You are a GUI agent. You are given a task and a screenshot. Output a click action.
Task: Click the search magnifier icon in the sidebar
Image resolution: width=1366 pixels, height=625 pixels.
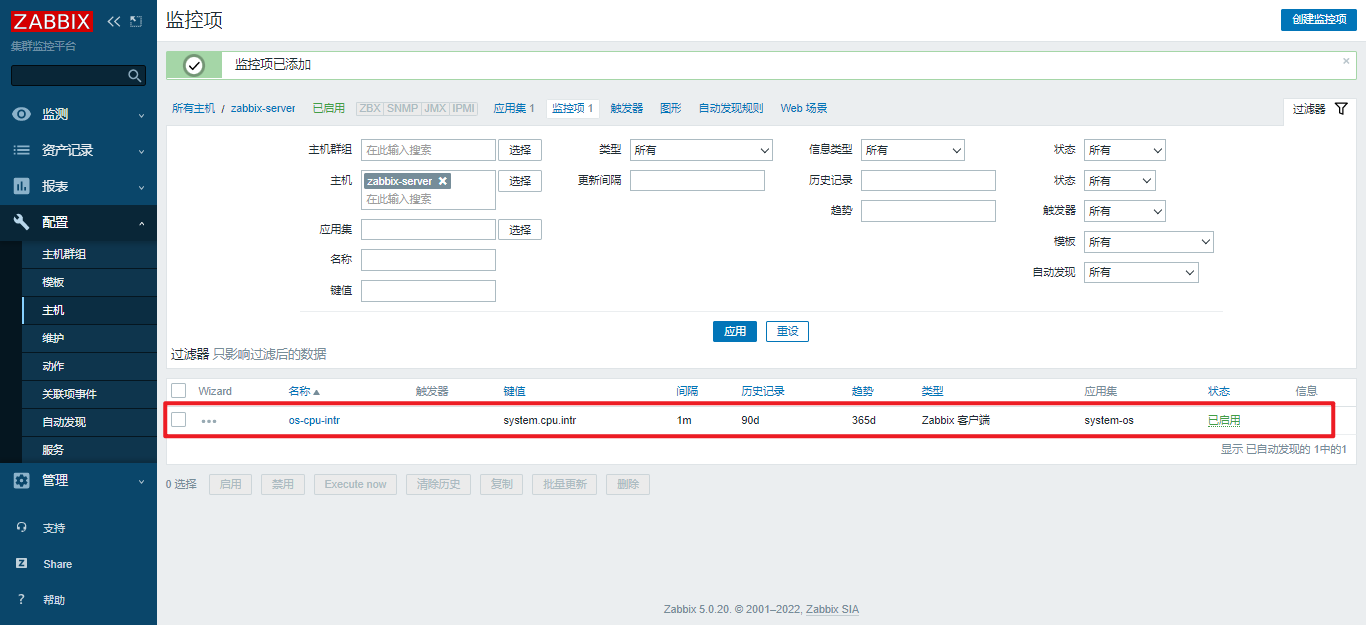click(x=135, y=76)
